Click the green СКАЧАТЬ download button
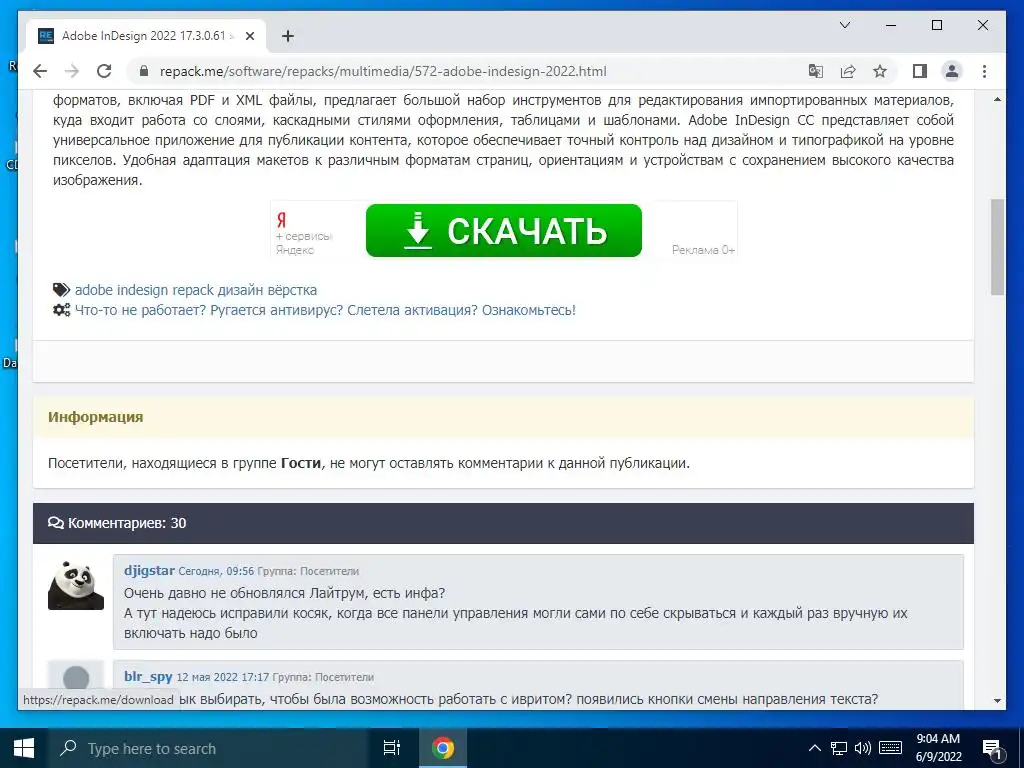Screen dimensions: 1024x768 (504, 231)
